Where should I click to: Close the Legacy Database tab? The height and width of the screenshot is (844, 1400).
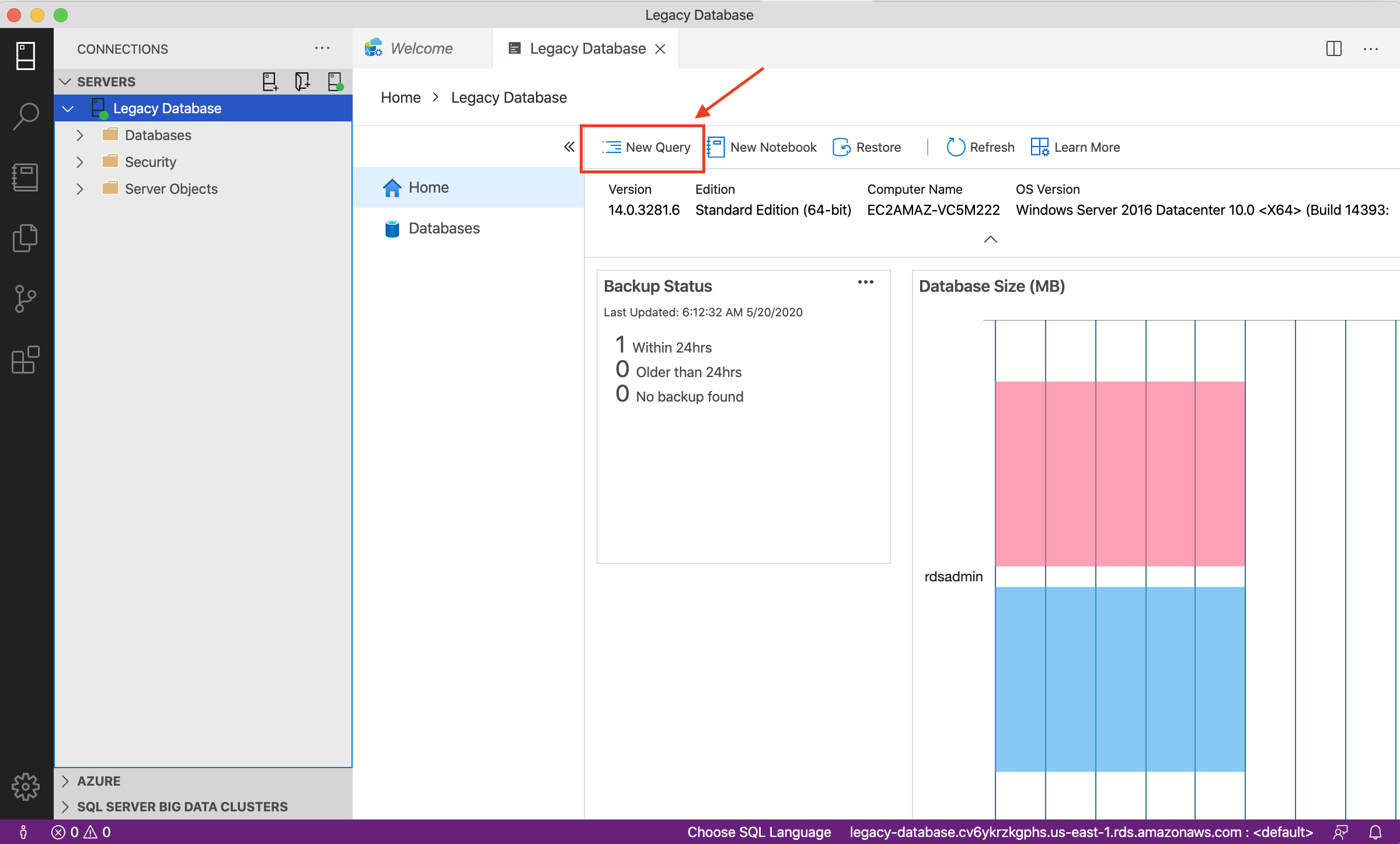[660, 49]
